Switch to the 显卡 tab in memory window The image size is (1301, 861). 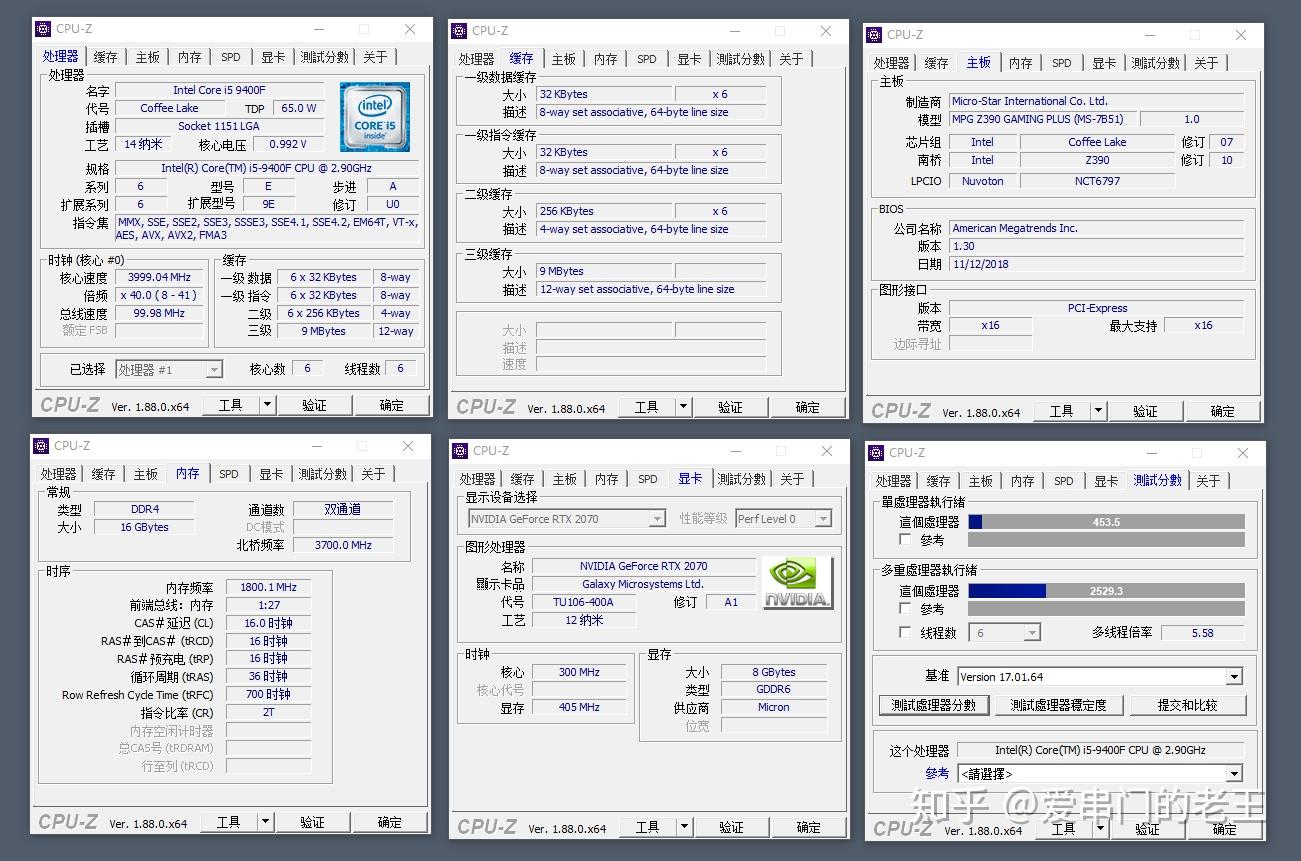pyautogui.click(x=271, y=474)
